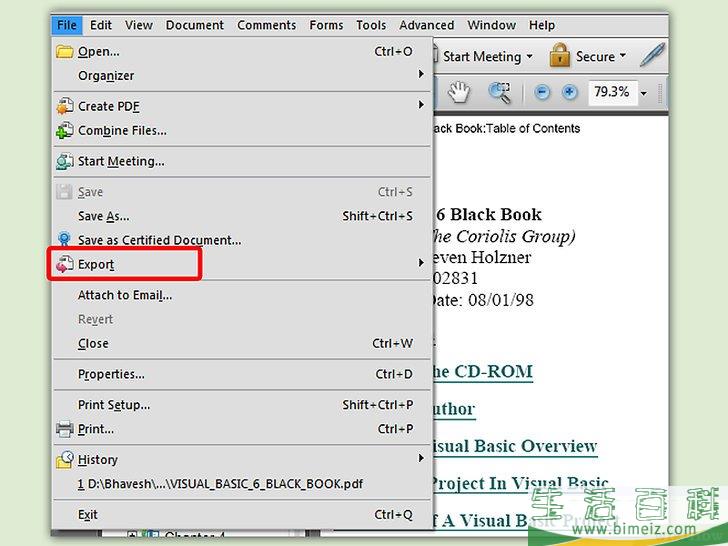
Task: Click the pen Sign icon
Action: [653, 55]
